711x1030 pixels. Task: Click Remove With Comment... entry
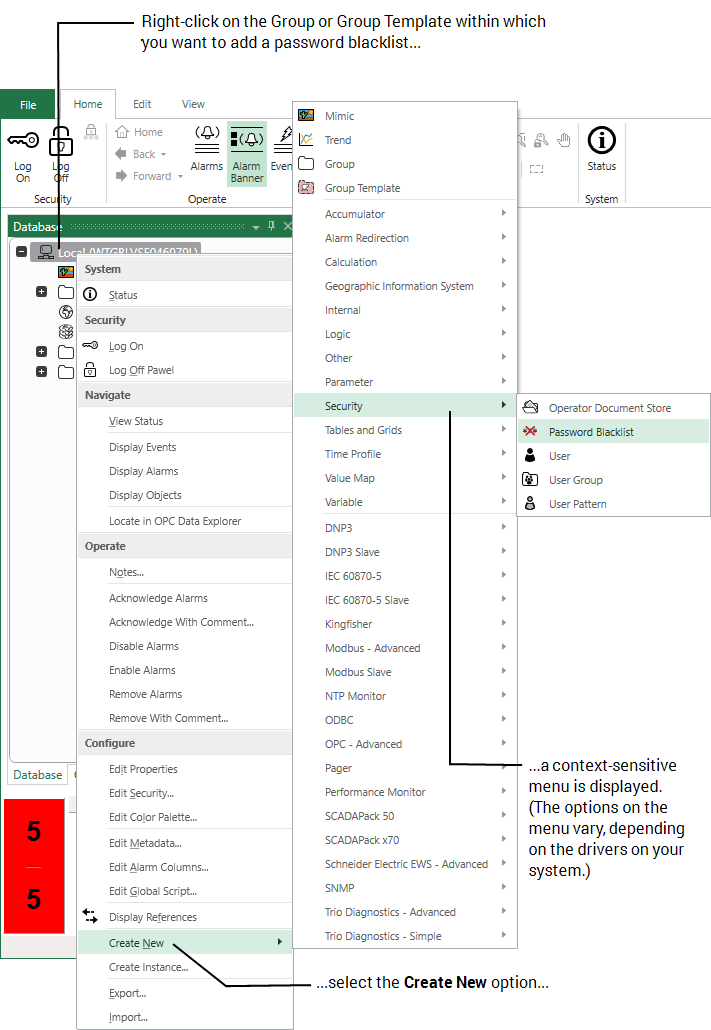(185, 718)
